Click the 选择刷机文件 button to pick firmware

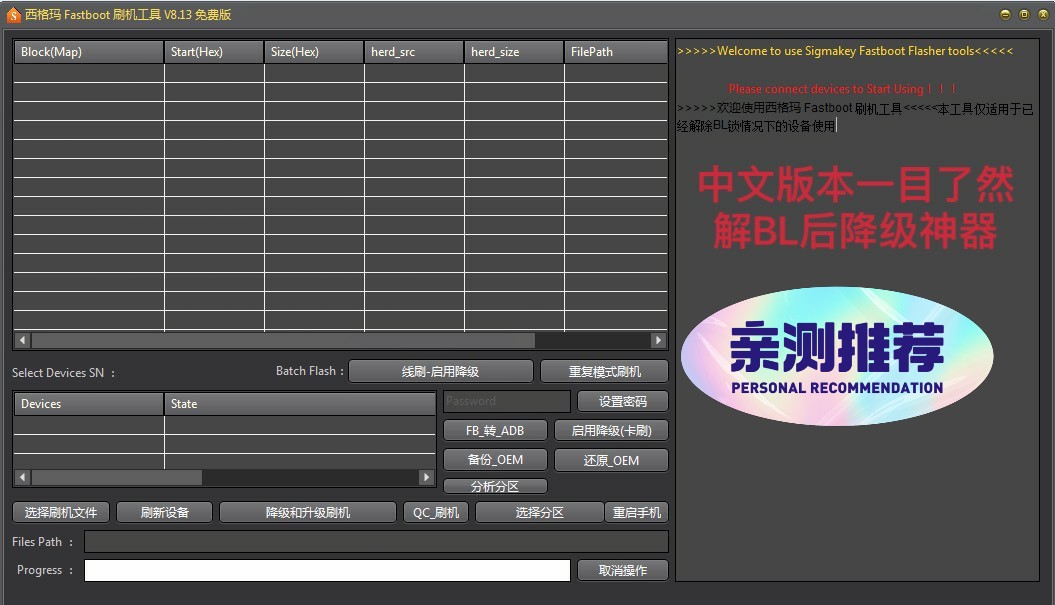61,512
